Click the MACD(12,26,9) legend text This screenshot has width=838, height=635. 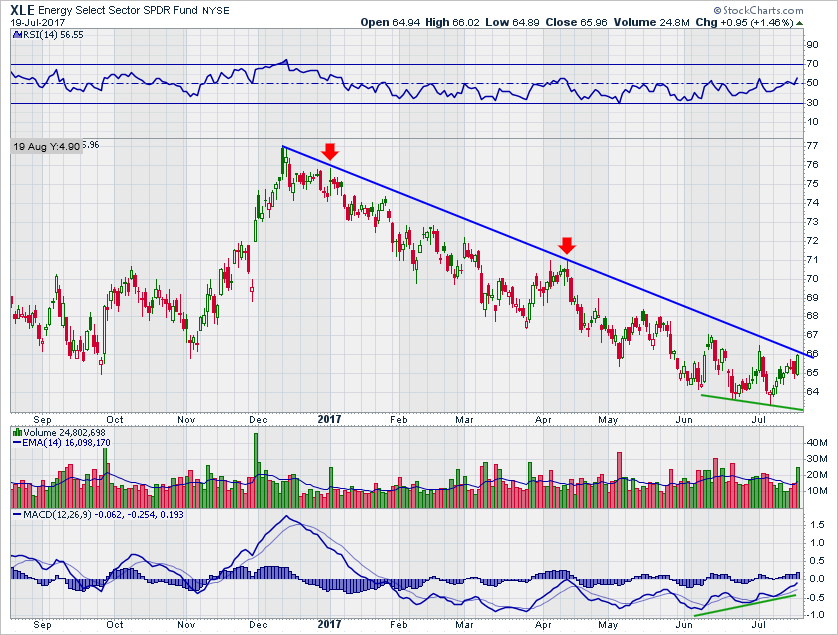tap(57, 514)
